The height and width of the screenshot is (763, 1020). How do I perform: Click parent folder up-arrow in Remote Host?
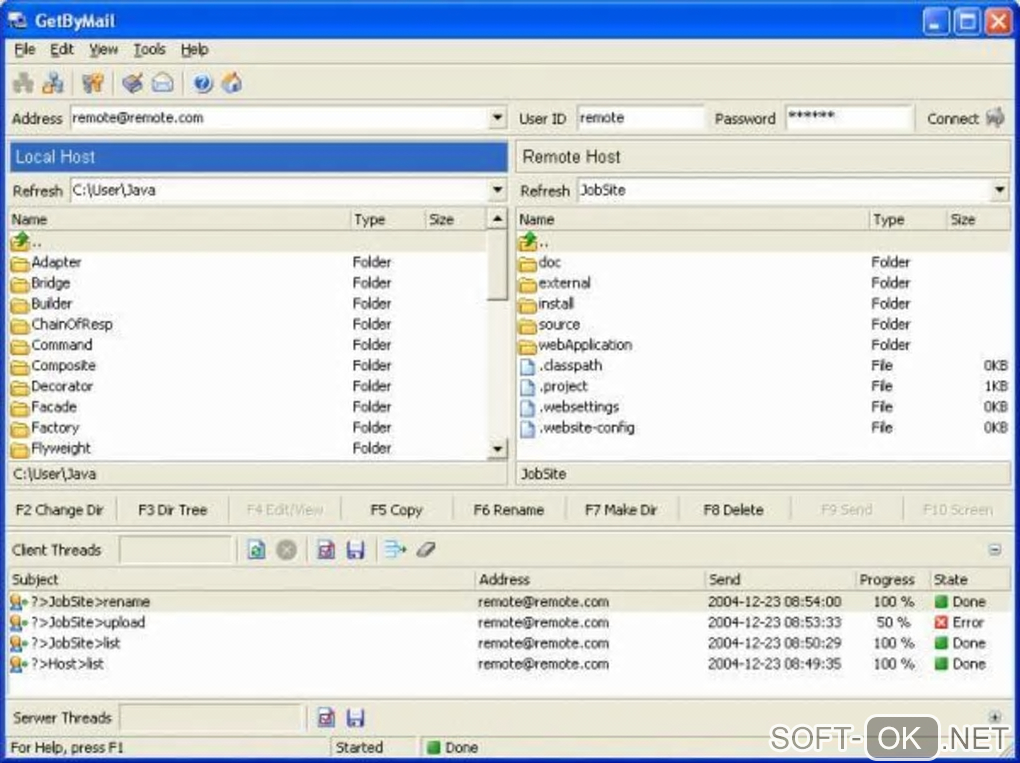[528, 241]
